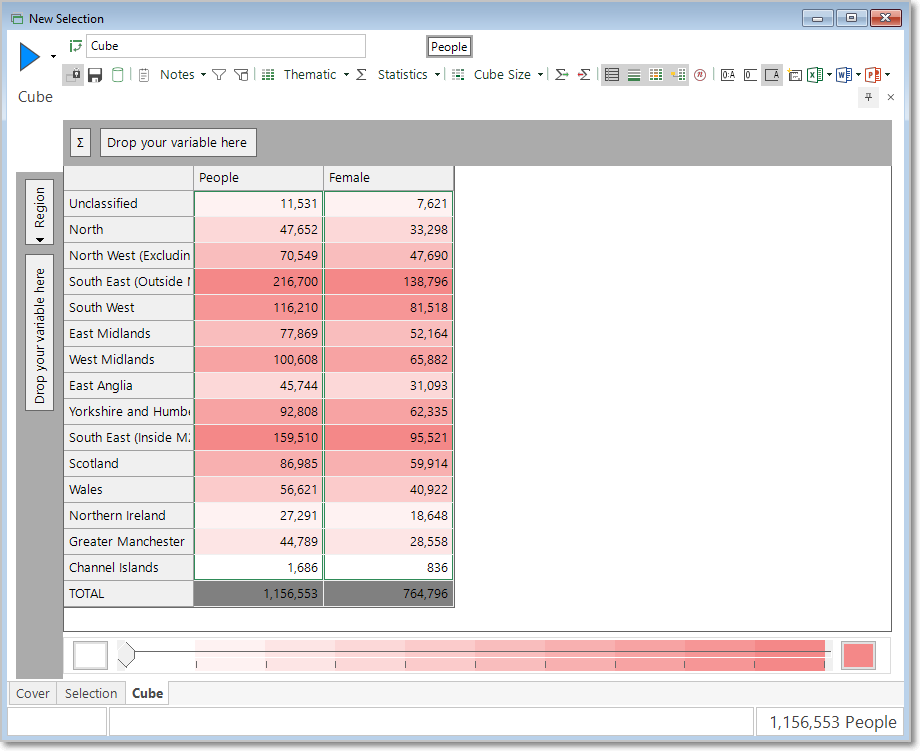Switch to the Cover tab
Image resolution: width=920 pixels, height=751 pixels.
click(x=33, y=694)
